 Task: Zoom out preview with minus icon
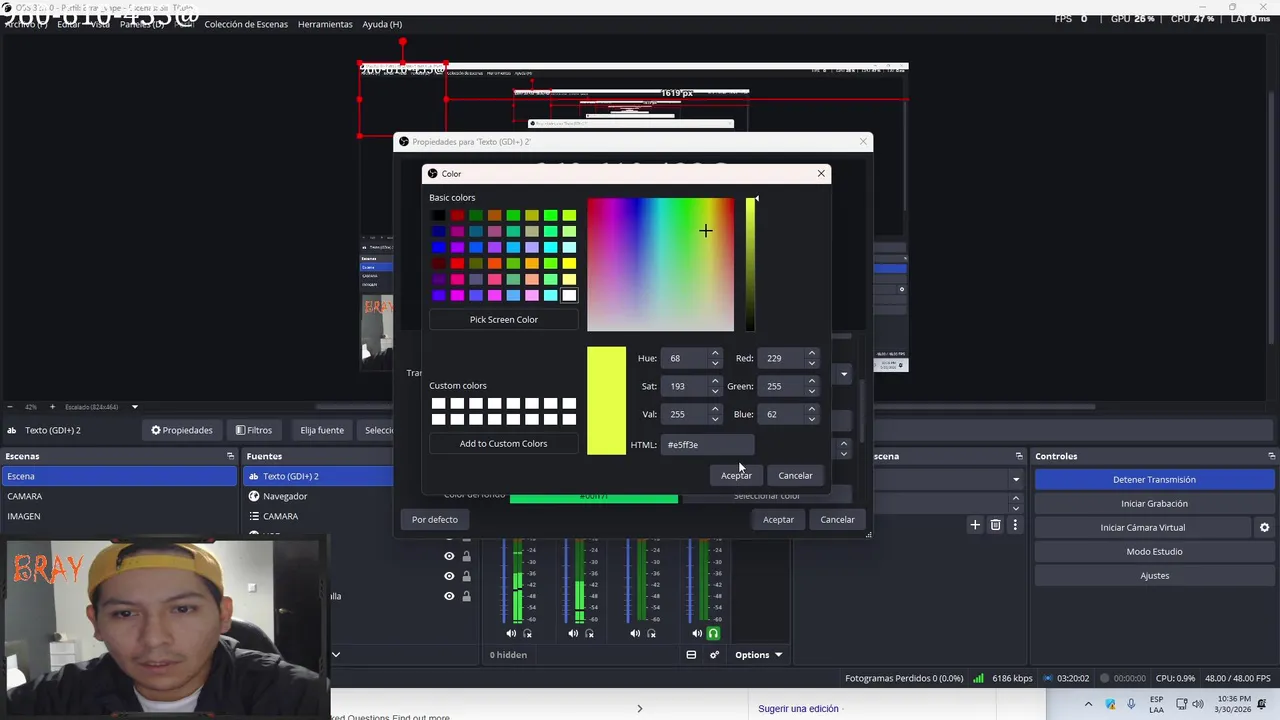[x=10, y=407]
